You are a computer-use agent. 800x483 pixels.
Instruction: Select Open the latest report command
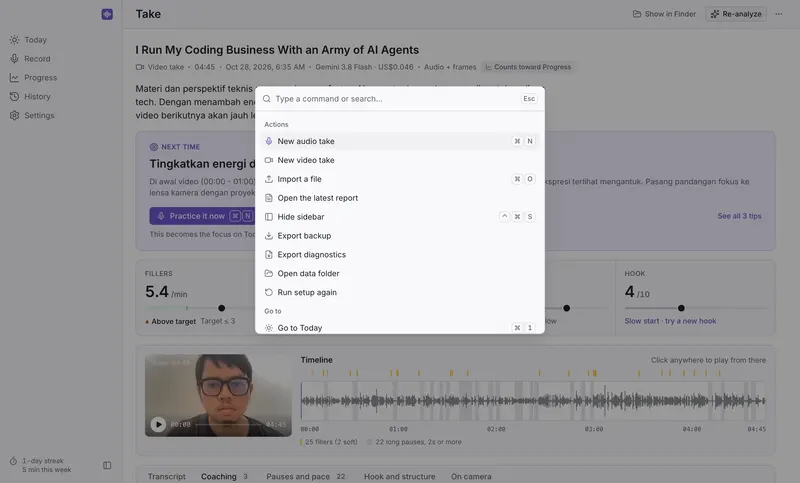tap(399, 198)
